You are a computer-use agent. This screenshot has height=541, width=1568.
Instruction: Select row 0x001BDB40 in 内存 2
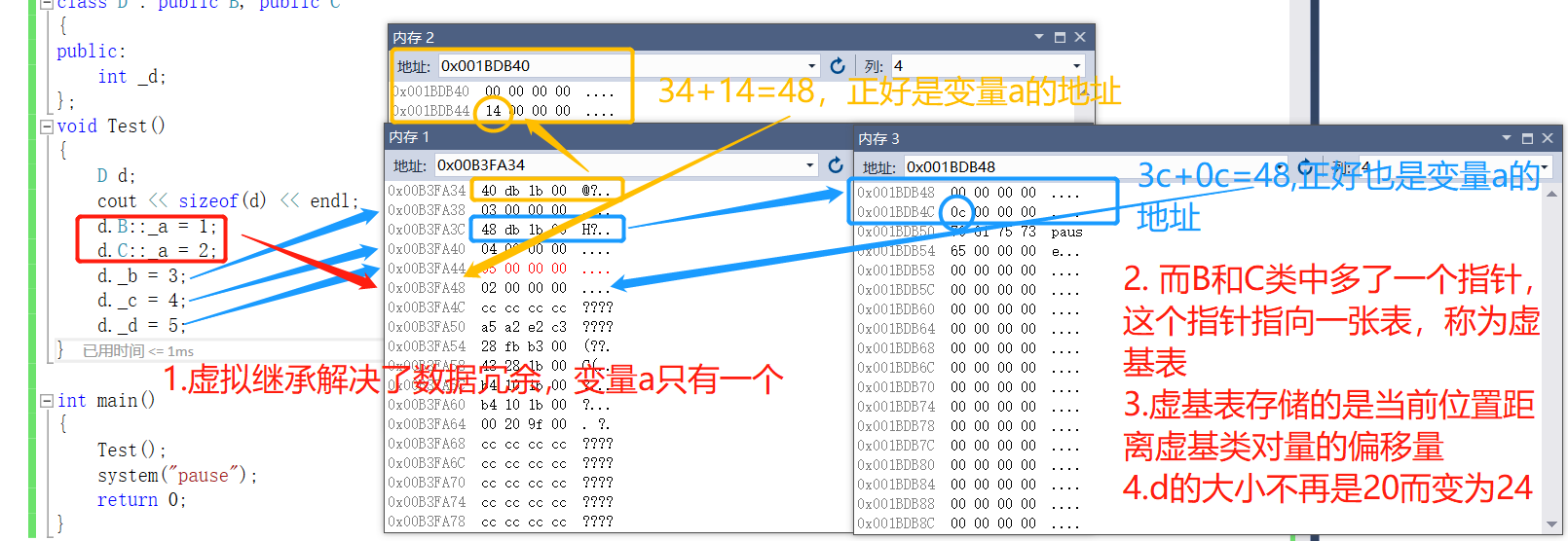click(503, 91)
